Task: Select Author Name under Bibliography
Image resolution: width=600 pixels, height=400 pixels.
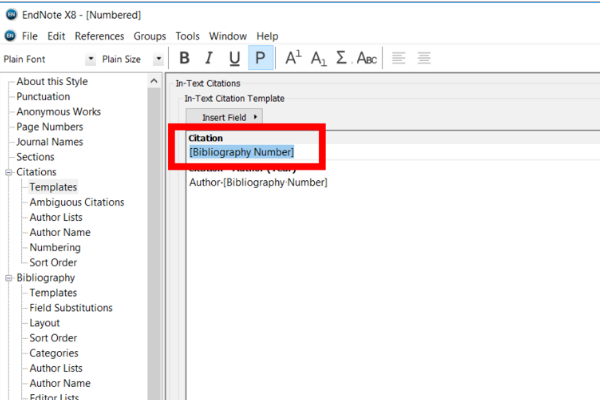Action: tap(60, 383)
